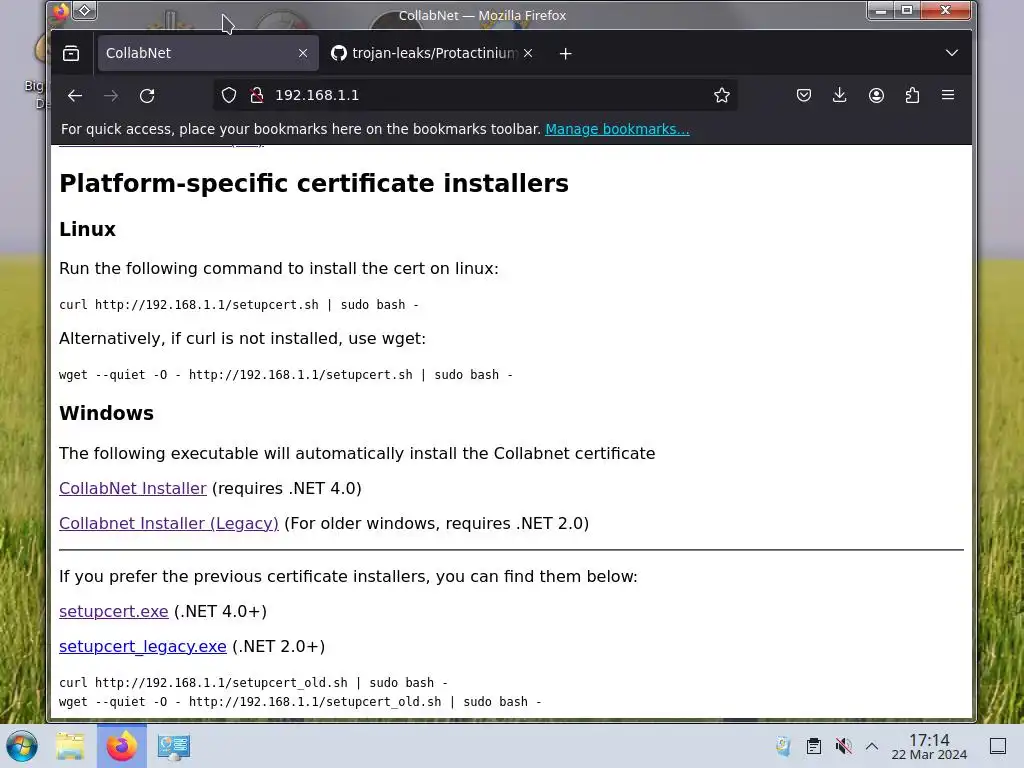Screen dimensions: 1024x768
Task: Open system settings taskbar icon
Action: [174, 746]
